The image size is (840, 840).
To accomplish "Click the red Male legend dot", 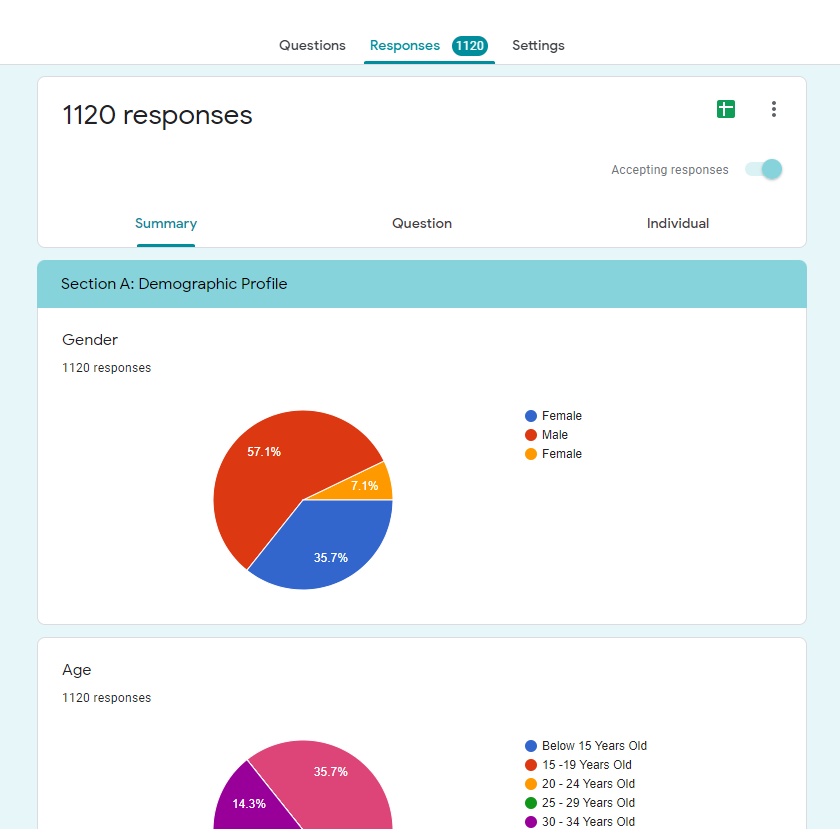I will click(x=531, y=435).
